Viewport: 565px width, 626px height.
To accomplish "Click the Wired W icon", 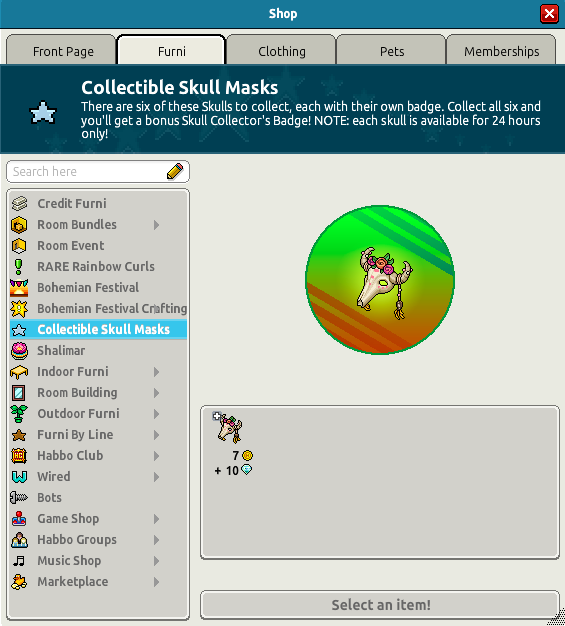I will click(19, 477).
